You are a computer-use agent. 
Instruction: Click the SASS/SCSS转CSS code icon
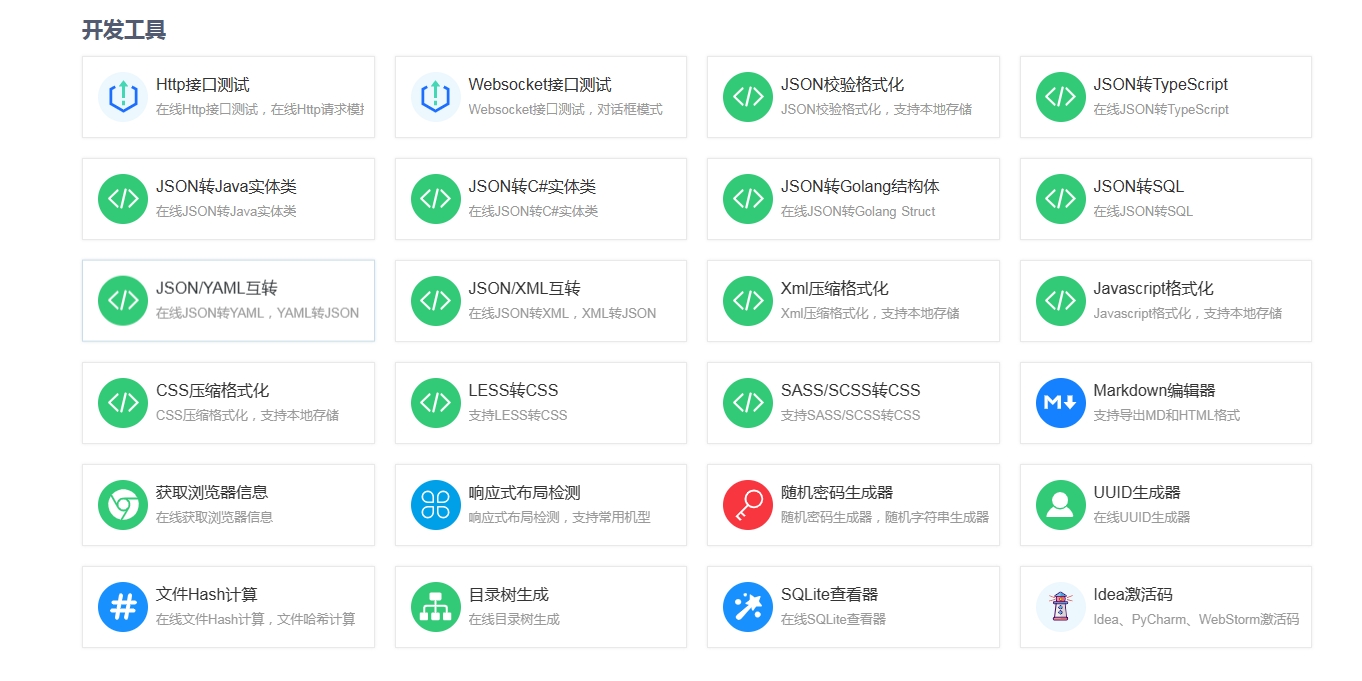click(x=748, y=403)
